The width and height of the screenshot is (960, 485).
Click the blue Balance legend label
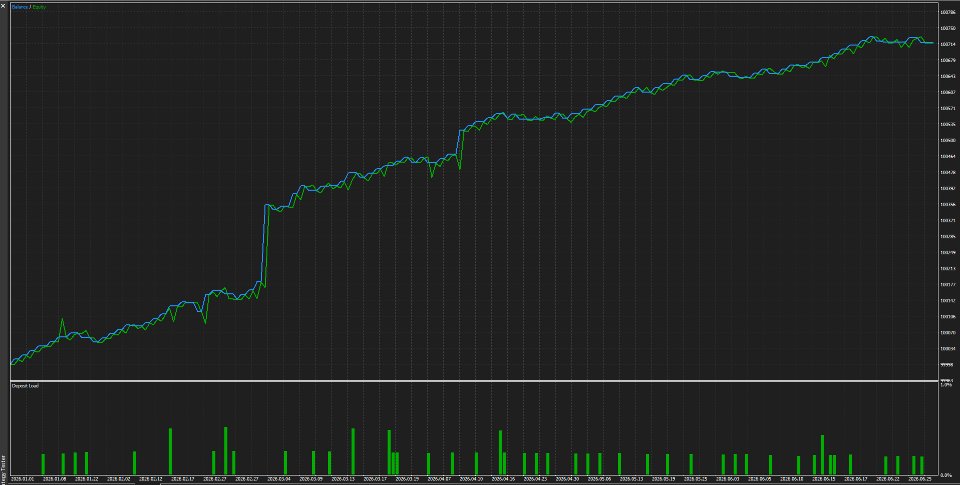[x=20, y=7]
